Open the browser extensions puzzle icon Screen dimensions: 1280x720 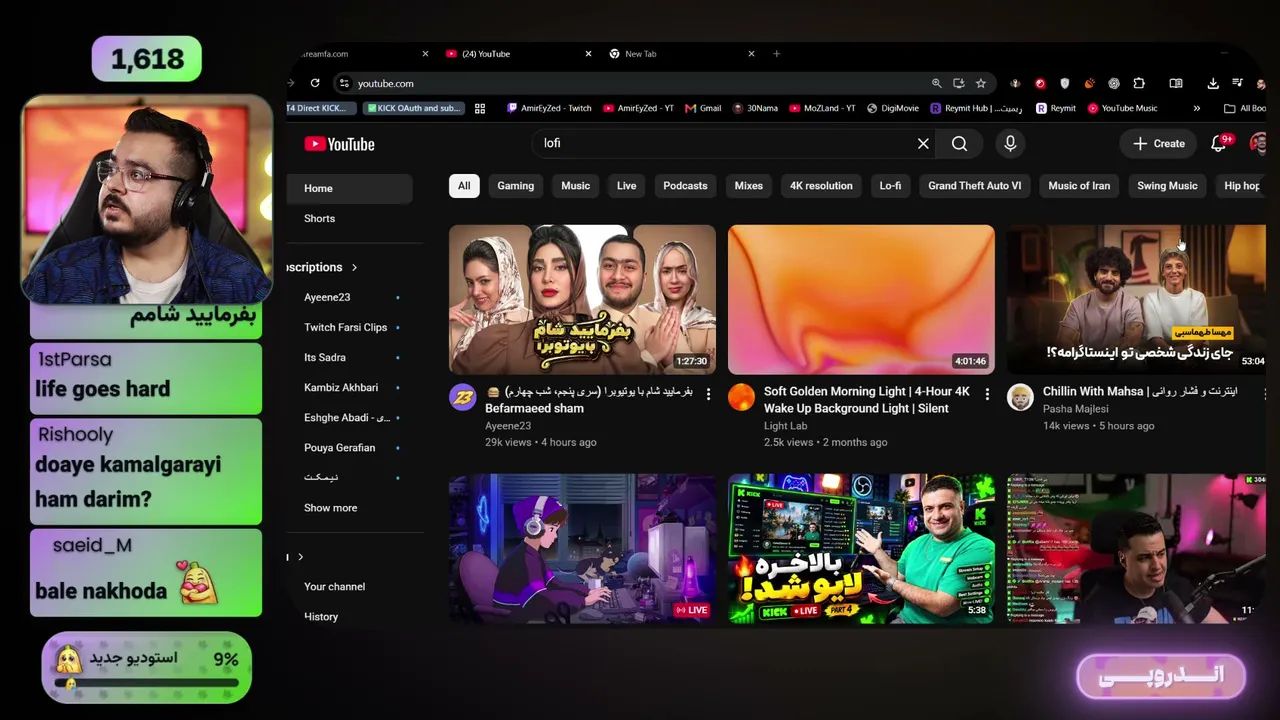coord(1139,83)
